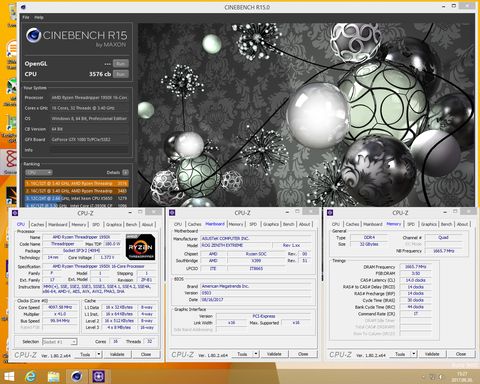Expand Tools arrow in the Memory CPU-Z window
Image resolution: width=480 pixels, height=384 pixels.
click(x=414, y=354)
